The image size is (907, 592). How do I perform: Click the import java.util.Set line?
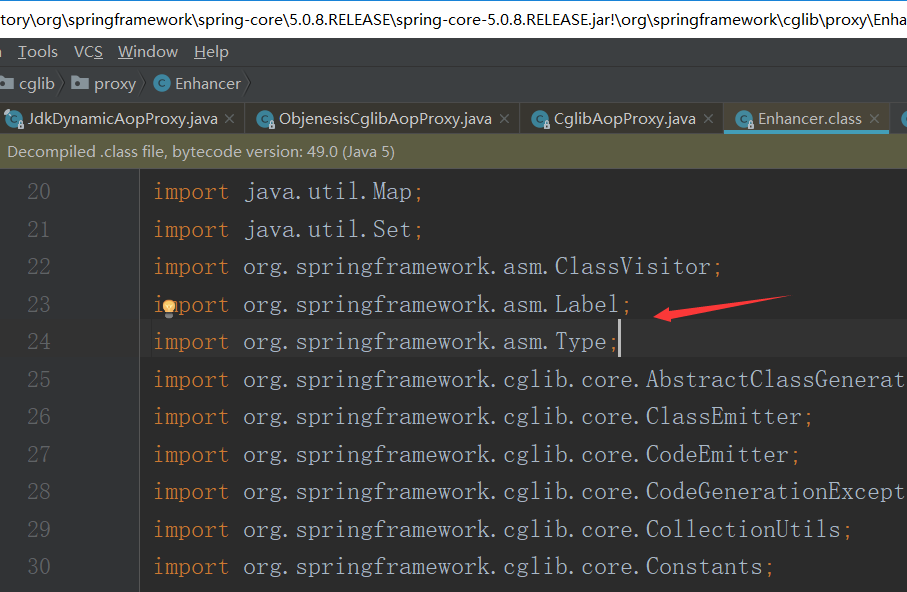288,230
